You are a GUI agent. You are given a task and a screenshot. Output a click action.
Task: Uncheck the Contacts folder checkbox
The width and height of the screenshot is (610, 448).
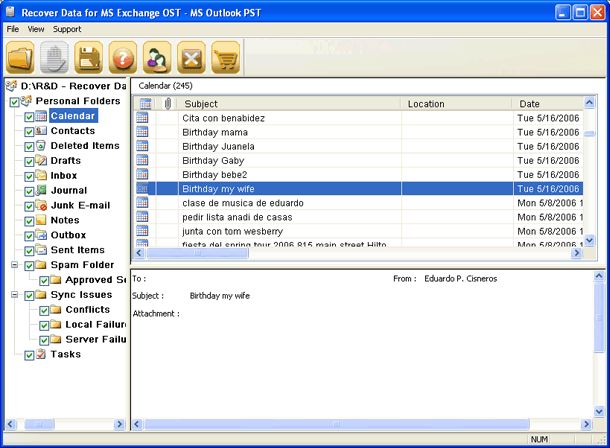(x=29, y=132)
